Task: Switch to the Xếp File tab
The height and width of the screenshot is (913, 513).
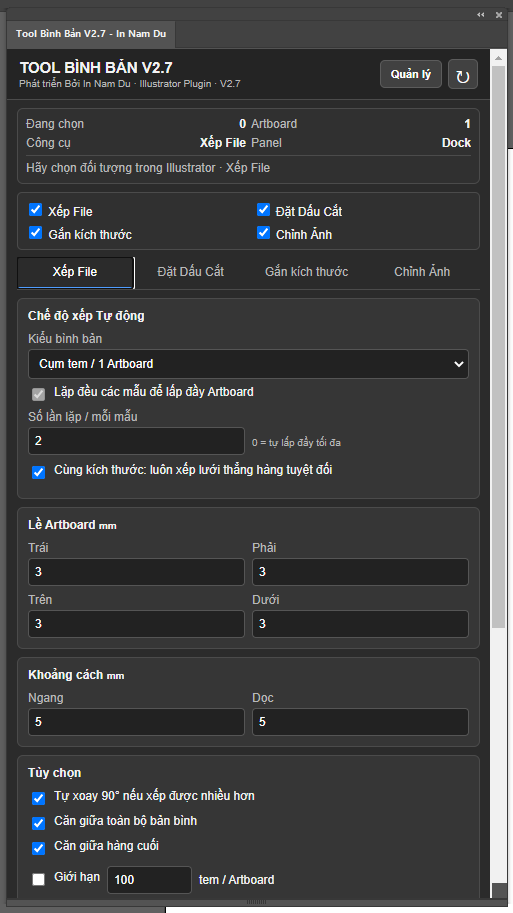Action: click(76, 272)
